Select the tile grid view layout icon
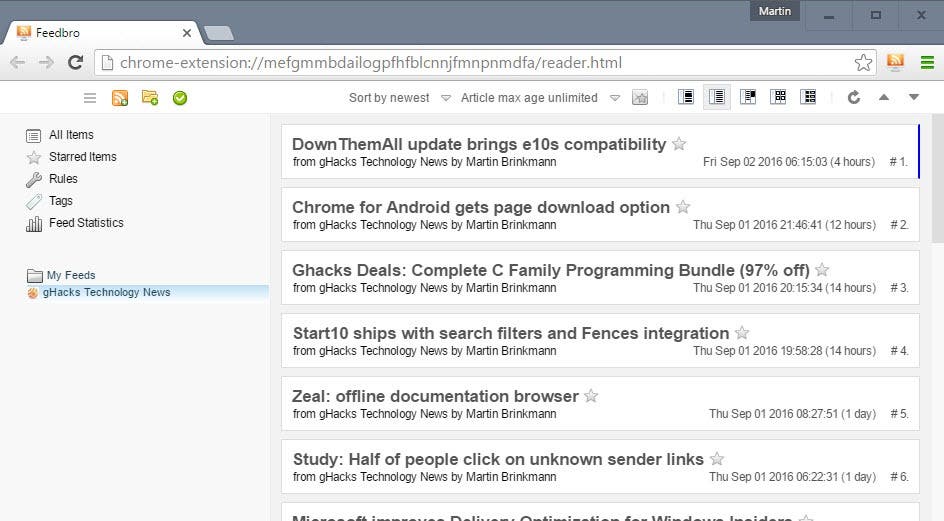The image size is (944, 521). click(778, 97)
